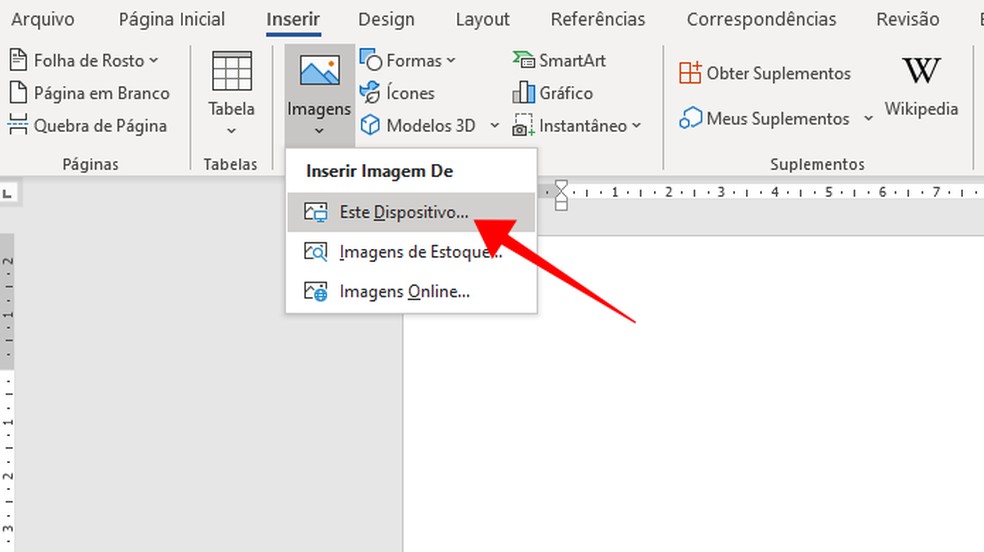Expand the Tabela dropdown
The height and width of the screenshot is (552, 984).
click(231, 130)
